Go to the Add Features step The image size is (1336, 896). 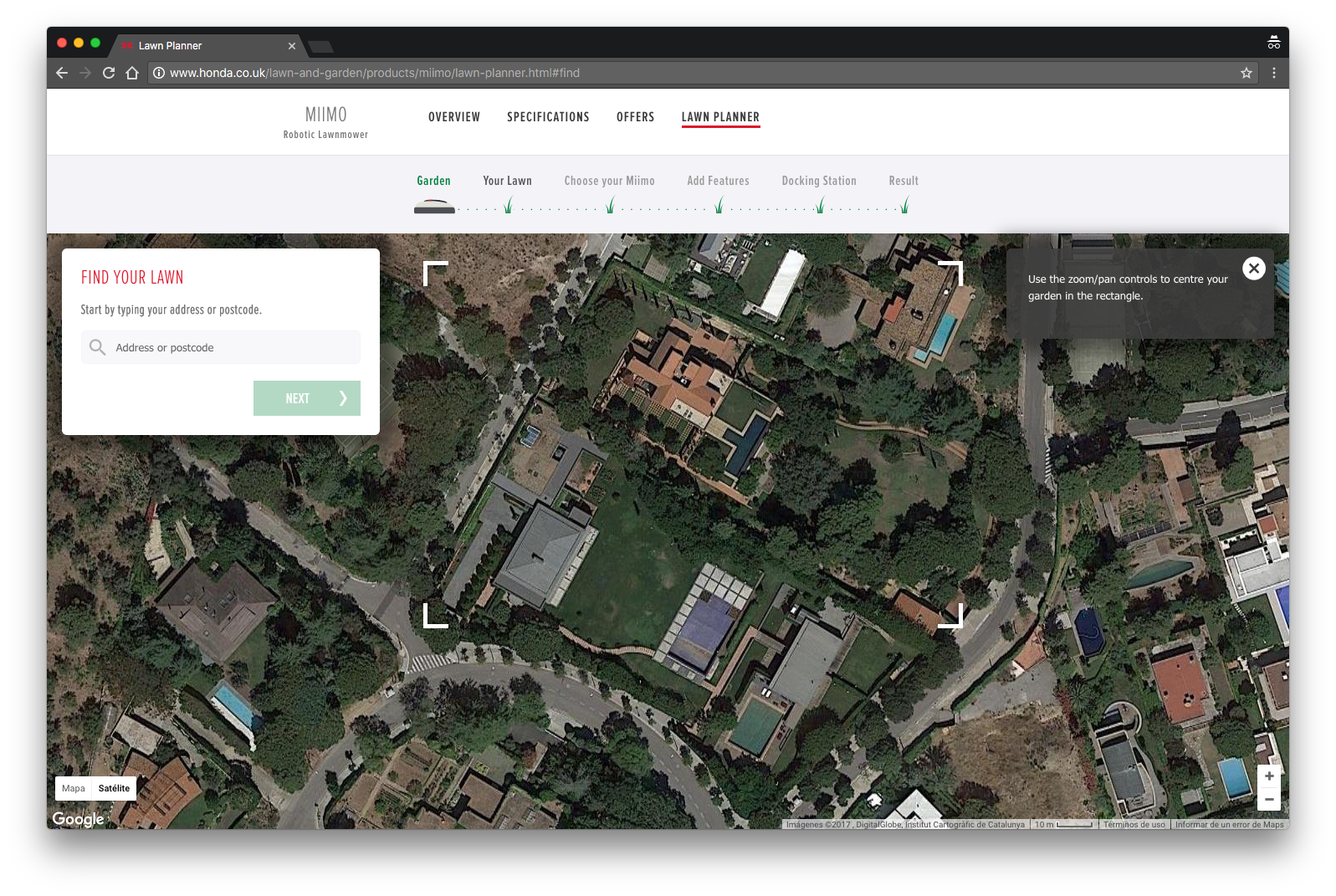pyautogui.click(x=718, y=181)
